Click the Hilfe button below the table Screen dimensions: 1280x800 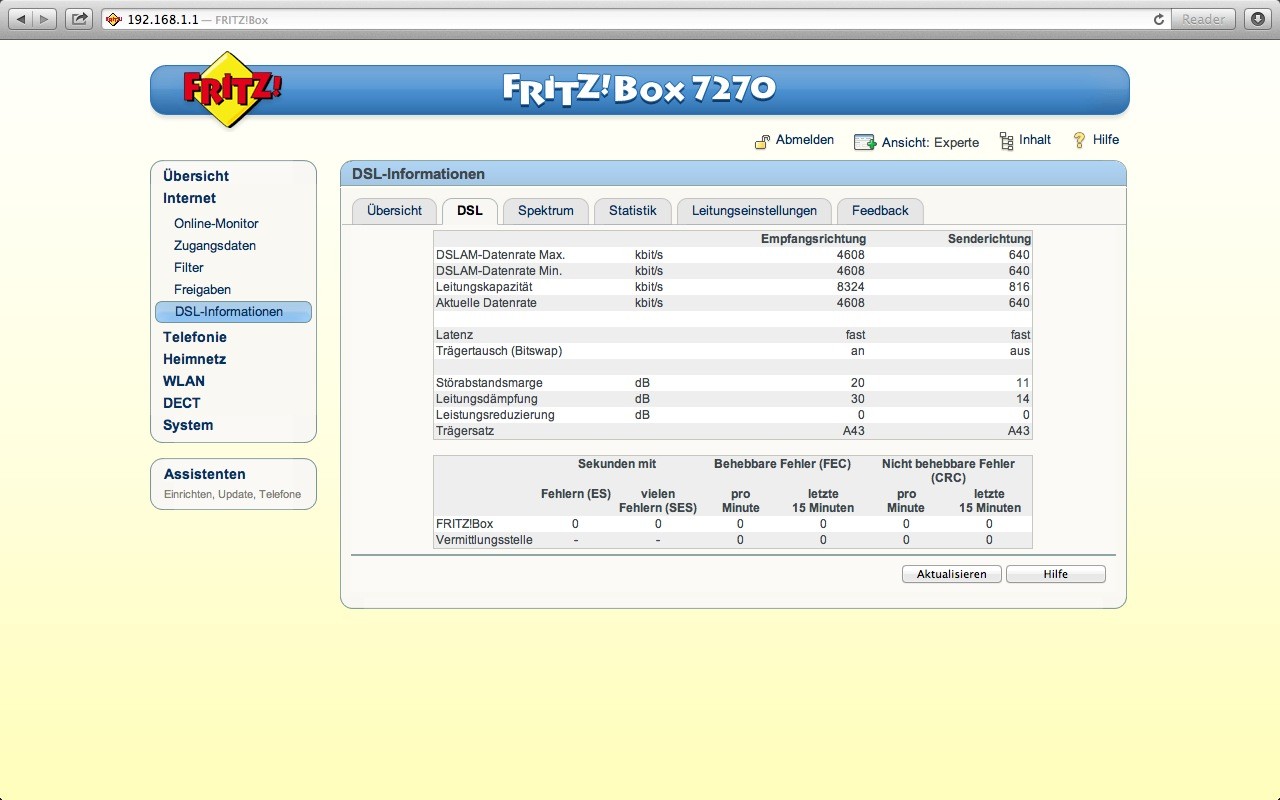coord(1055,574)
